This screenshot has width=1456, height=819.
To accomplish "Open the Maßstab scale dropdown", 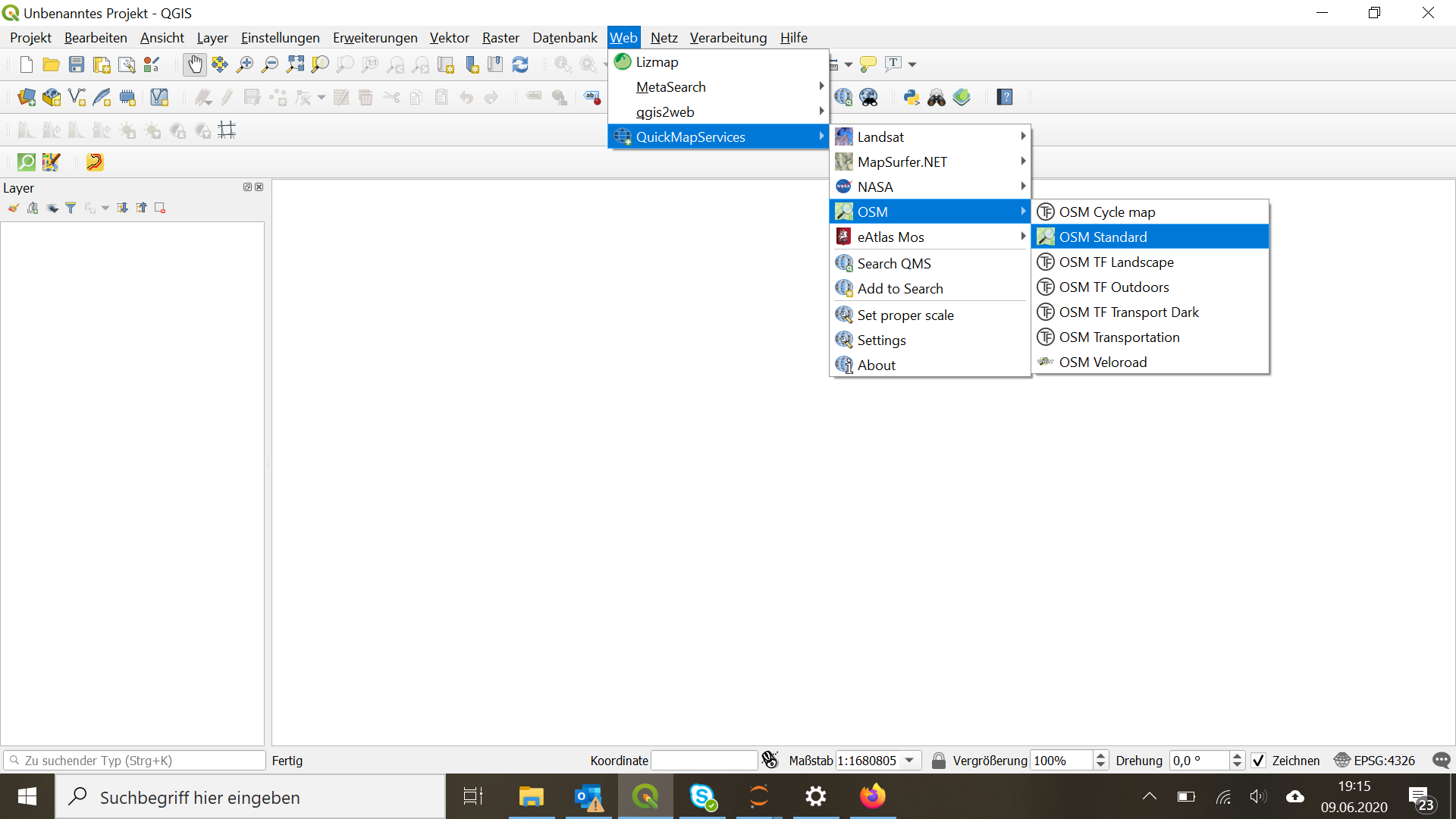I will point(909,761).
